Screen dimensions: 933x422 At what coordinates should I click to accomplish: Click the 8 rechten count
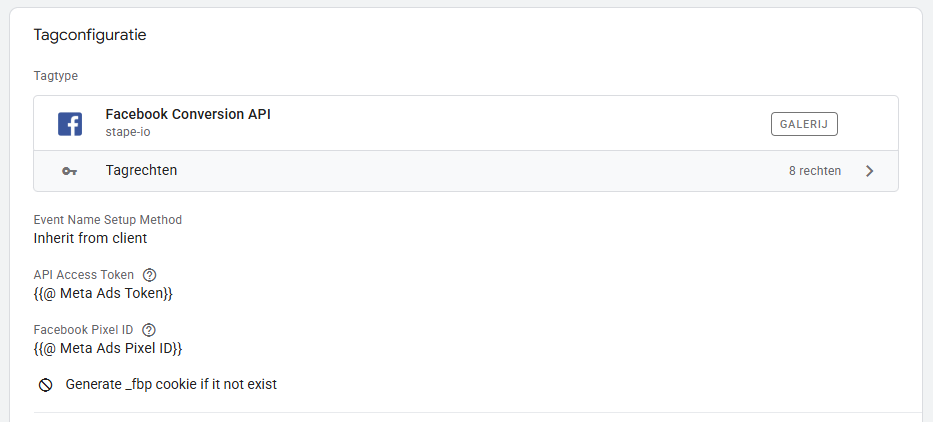coord(814,171)
